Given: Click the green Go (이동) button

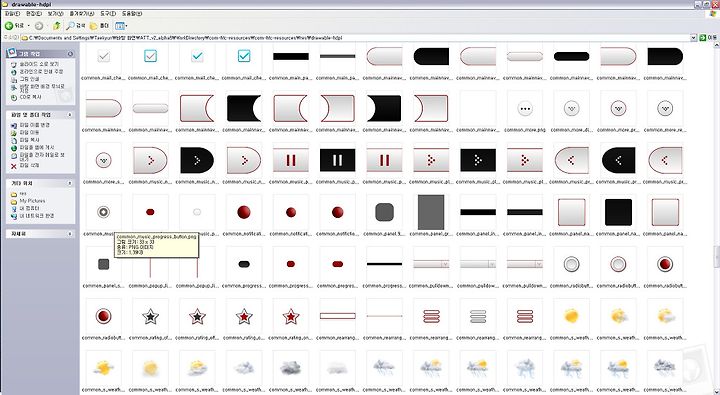Looking at the screenshot, I should pos(708,38).
